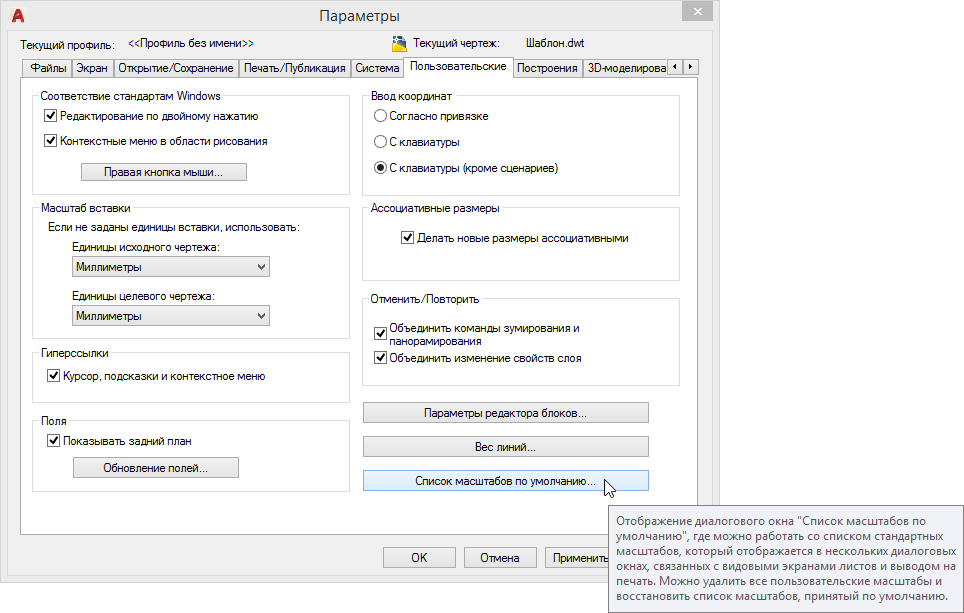Click the Отмена button
This screenshot has width=964, height=613.
coord(500,558)
